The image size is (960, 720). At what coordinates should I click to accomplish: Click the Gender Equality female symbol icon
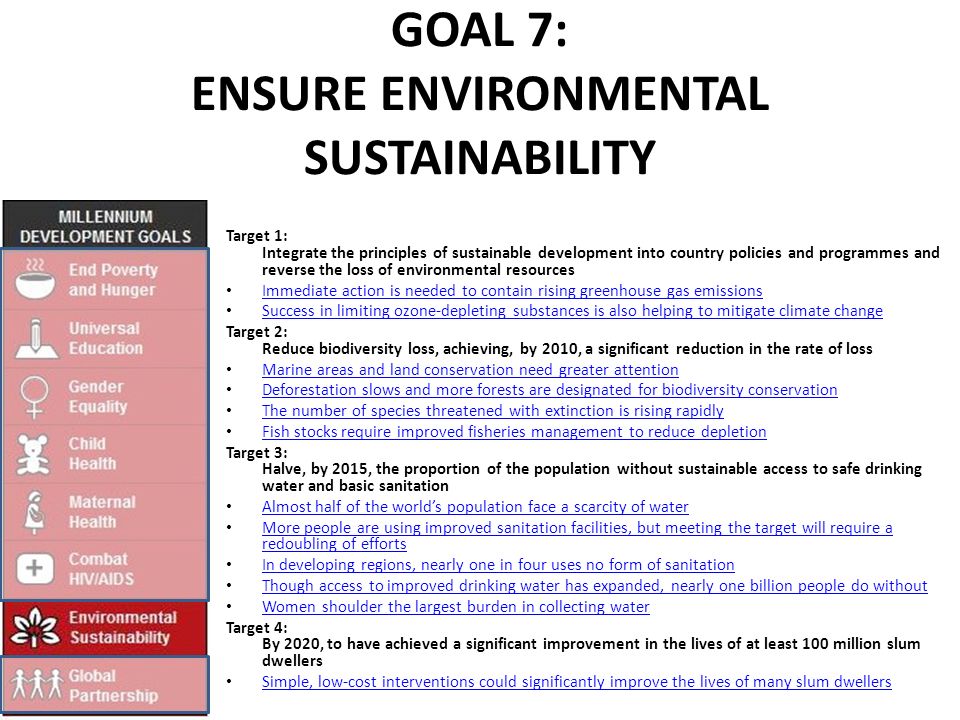coord(34,397)
